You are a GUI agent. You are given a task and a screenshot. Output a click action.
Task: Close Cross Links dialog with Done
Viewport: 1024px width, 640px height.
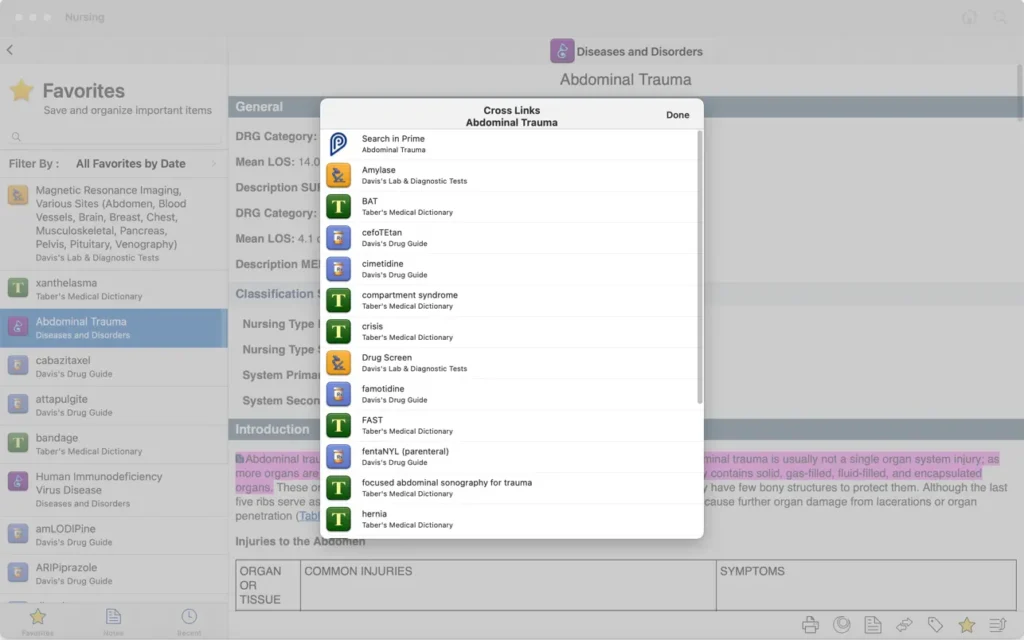pos(677,115)
